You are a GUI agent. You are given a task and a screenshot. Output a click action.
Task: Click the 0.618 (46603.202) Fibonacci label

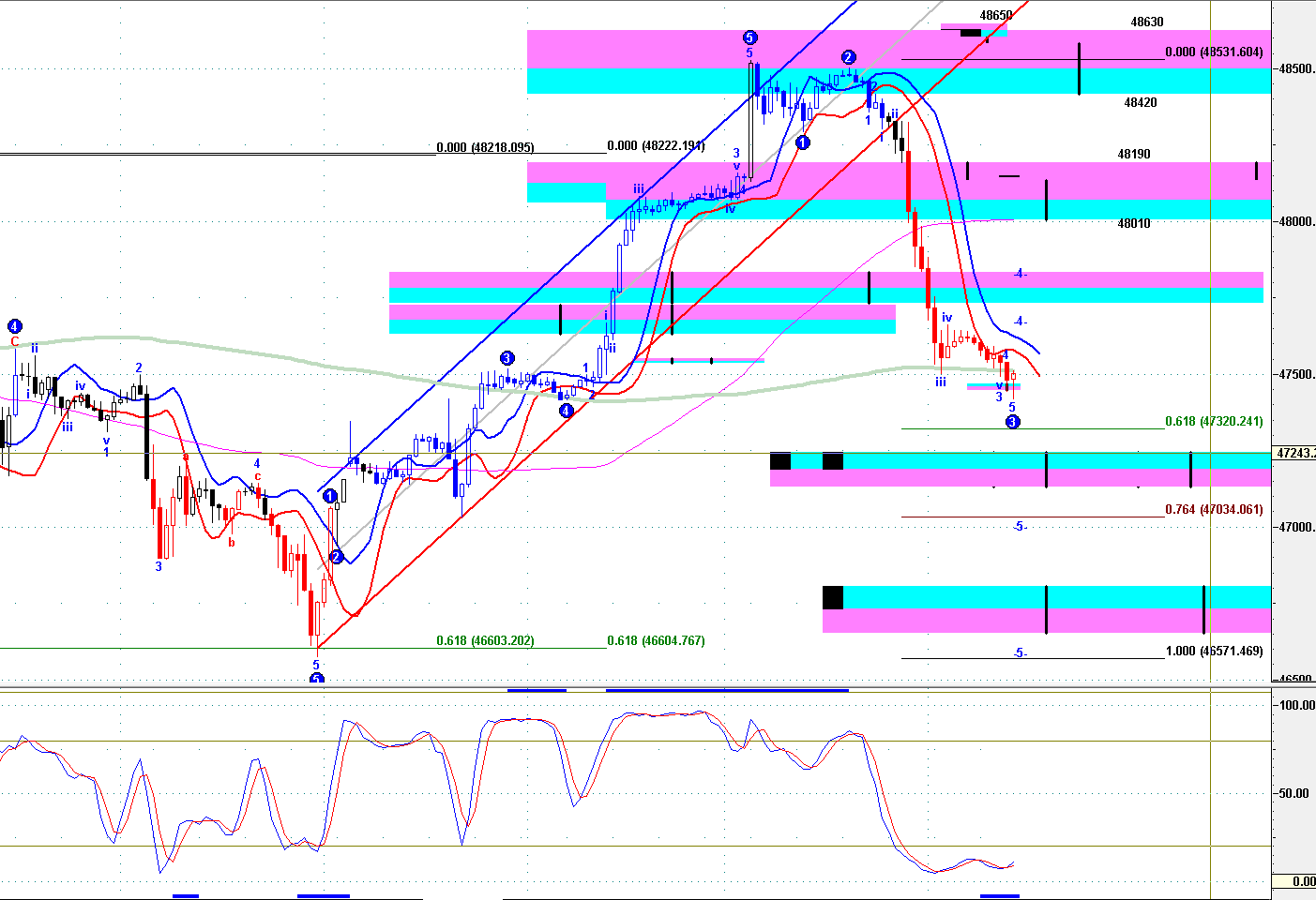(485, 641)
